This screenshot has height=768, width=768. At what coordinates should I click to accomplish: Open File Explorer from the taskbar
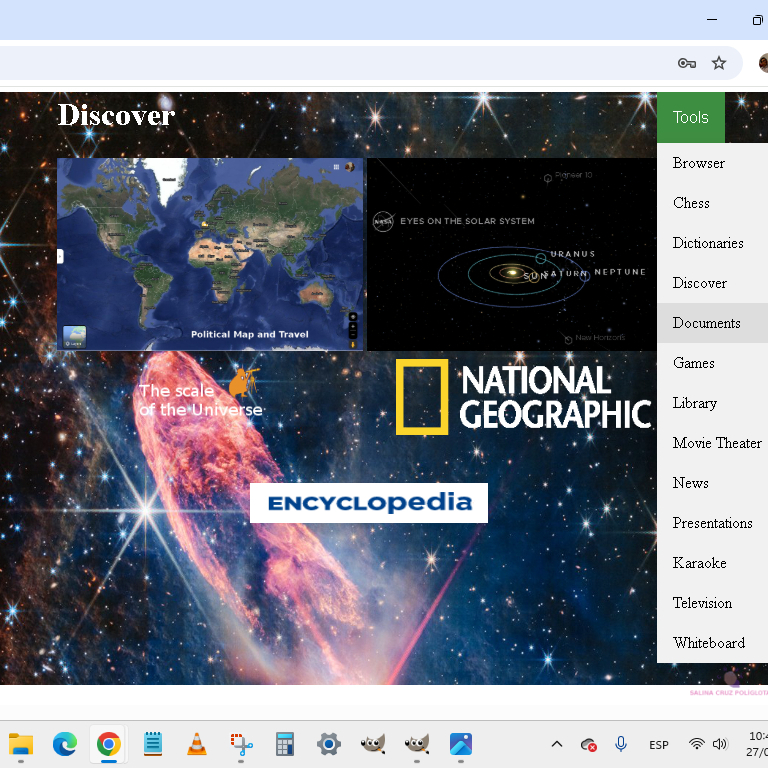pyautogui.click(x=21, y=744)
